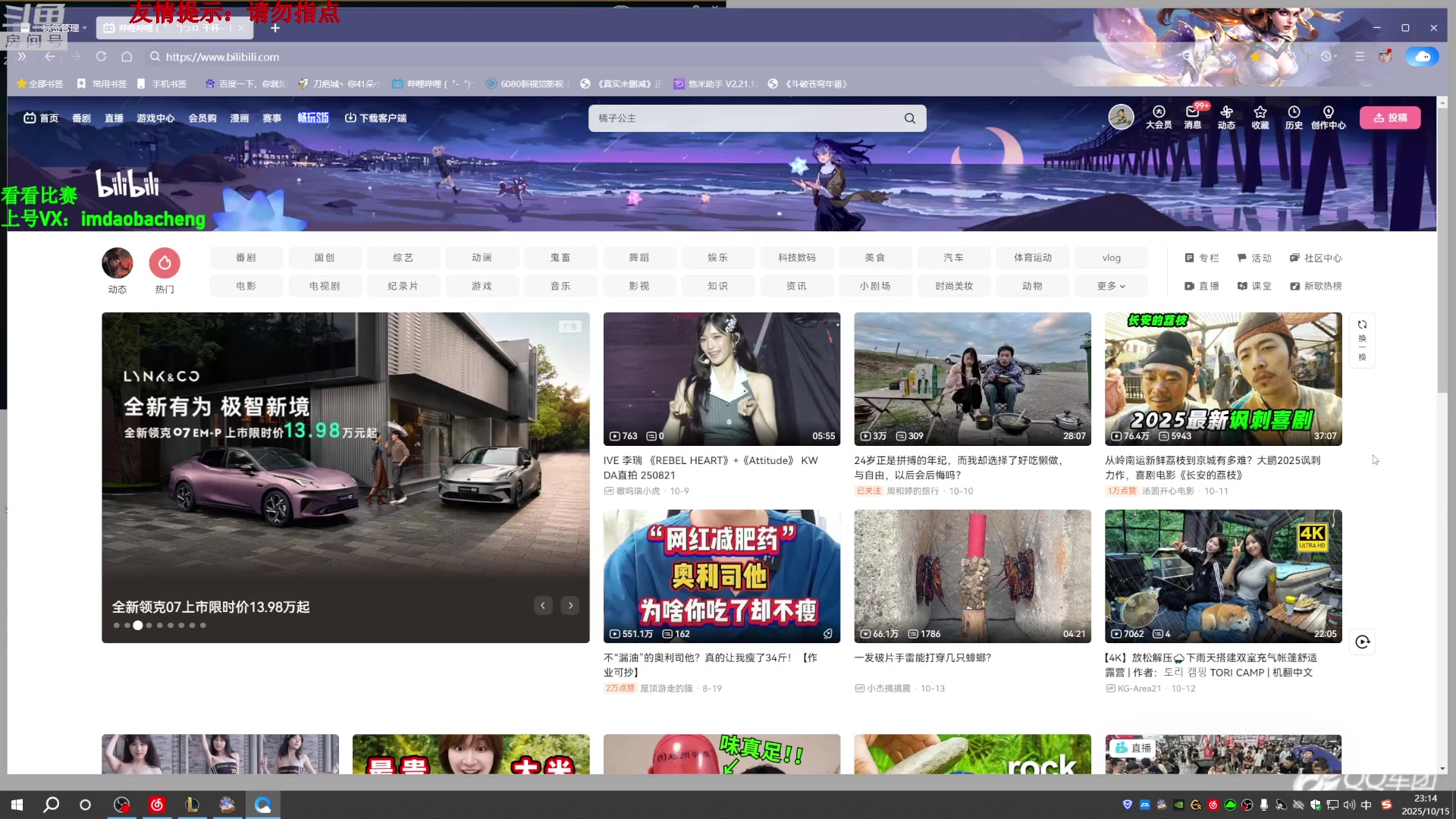This screenshot has height=819, width=1456.
Task: Open the 历史 watch history icon
Action: pyautogui.click(x=1294, y=118)
